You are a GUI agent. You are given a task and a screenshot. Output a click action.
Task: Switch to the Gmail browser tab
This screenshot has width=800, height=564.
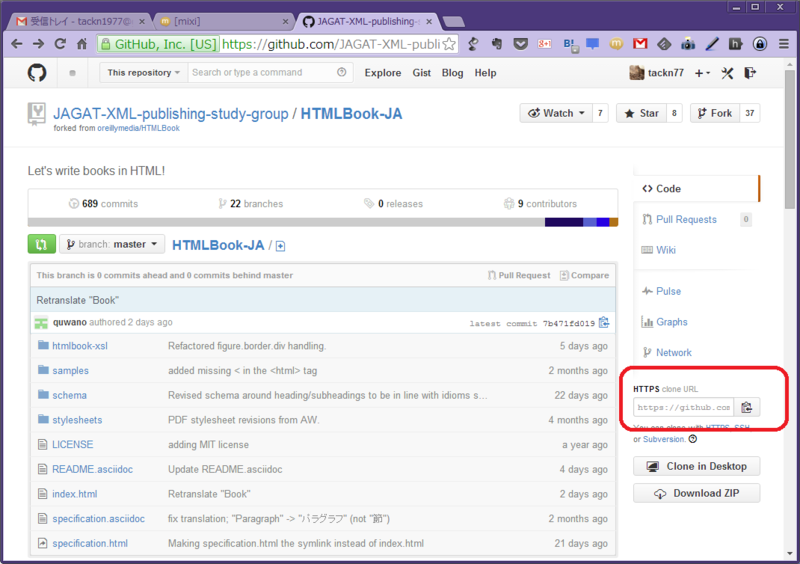point(80,21)
